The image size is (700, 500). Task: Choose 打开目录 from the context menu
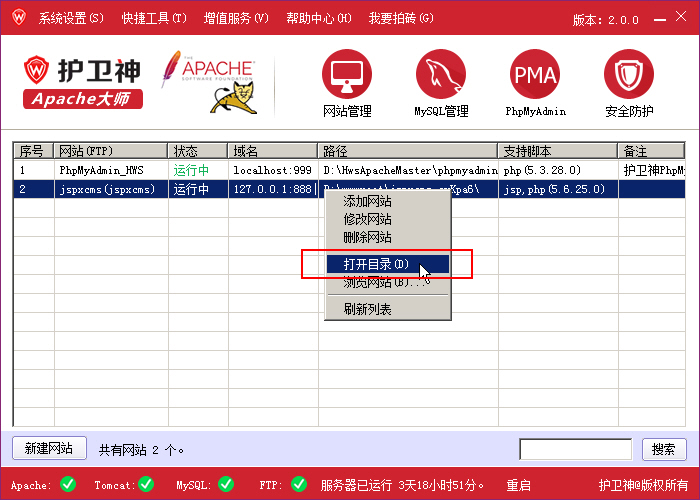click(376, 265)
